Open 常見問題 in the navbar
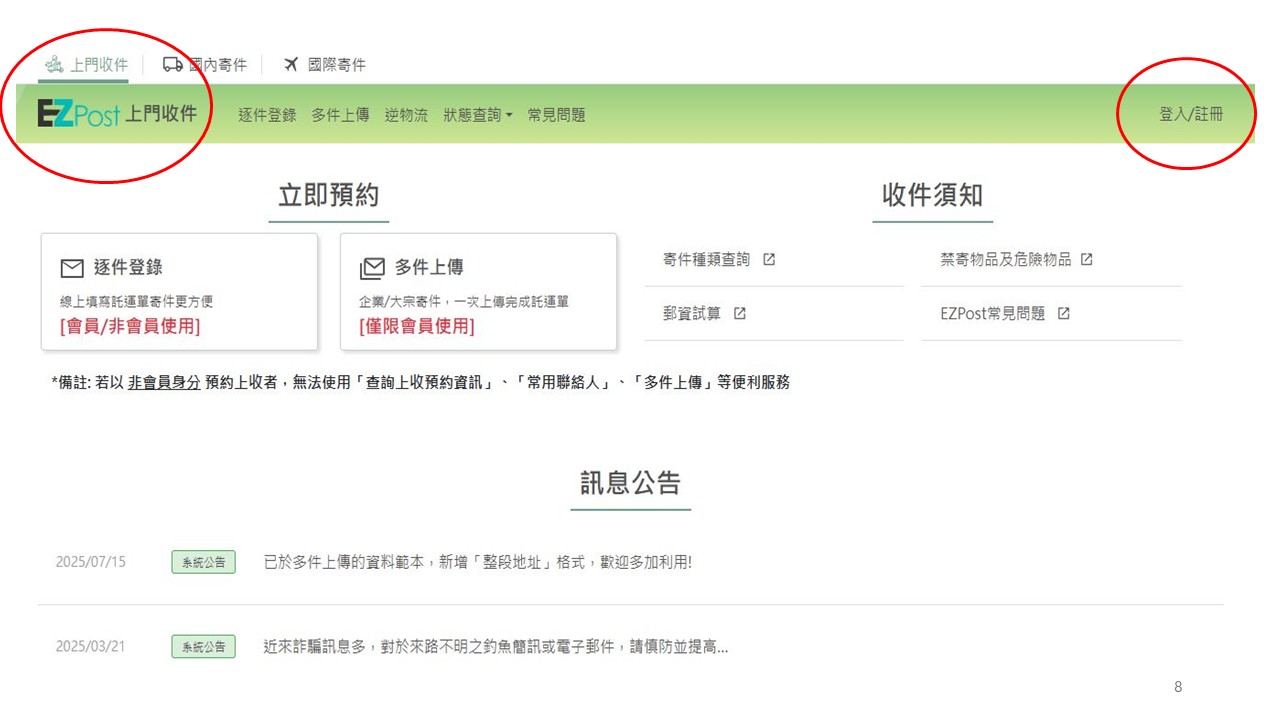The height and width of the screenshot is (720, 1280). pyautogui.click(x=556, y=115)
